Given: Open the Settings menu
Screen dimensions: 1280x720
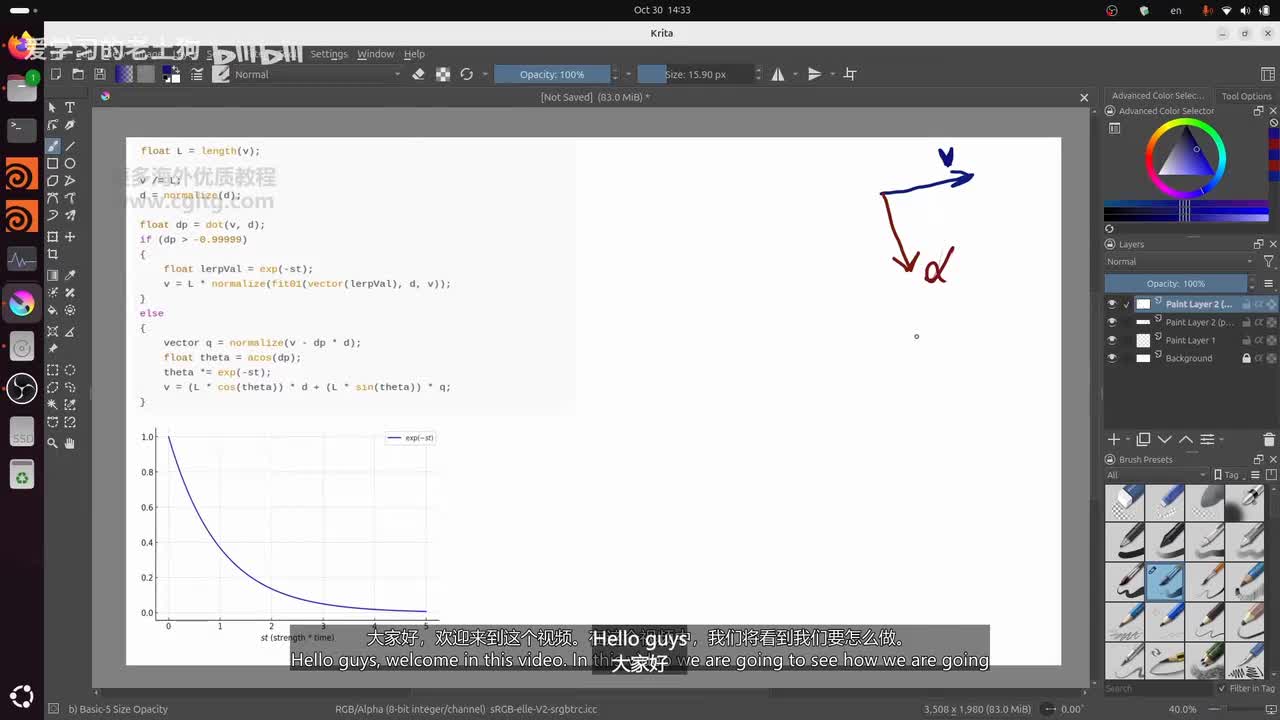Looking at the screenshot, I should [x=329, y=54].
